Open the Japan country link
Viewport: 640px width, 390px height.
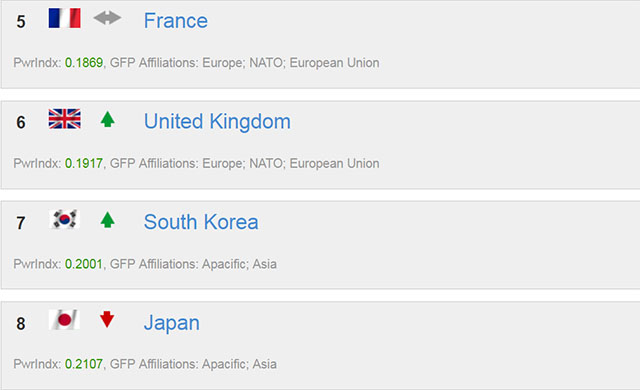coord(171,323)
